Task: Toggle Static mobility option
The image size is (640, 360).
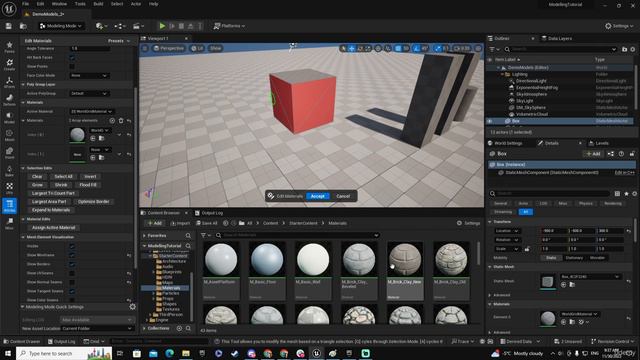Action: (x=551, y=258)
